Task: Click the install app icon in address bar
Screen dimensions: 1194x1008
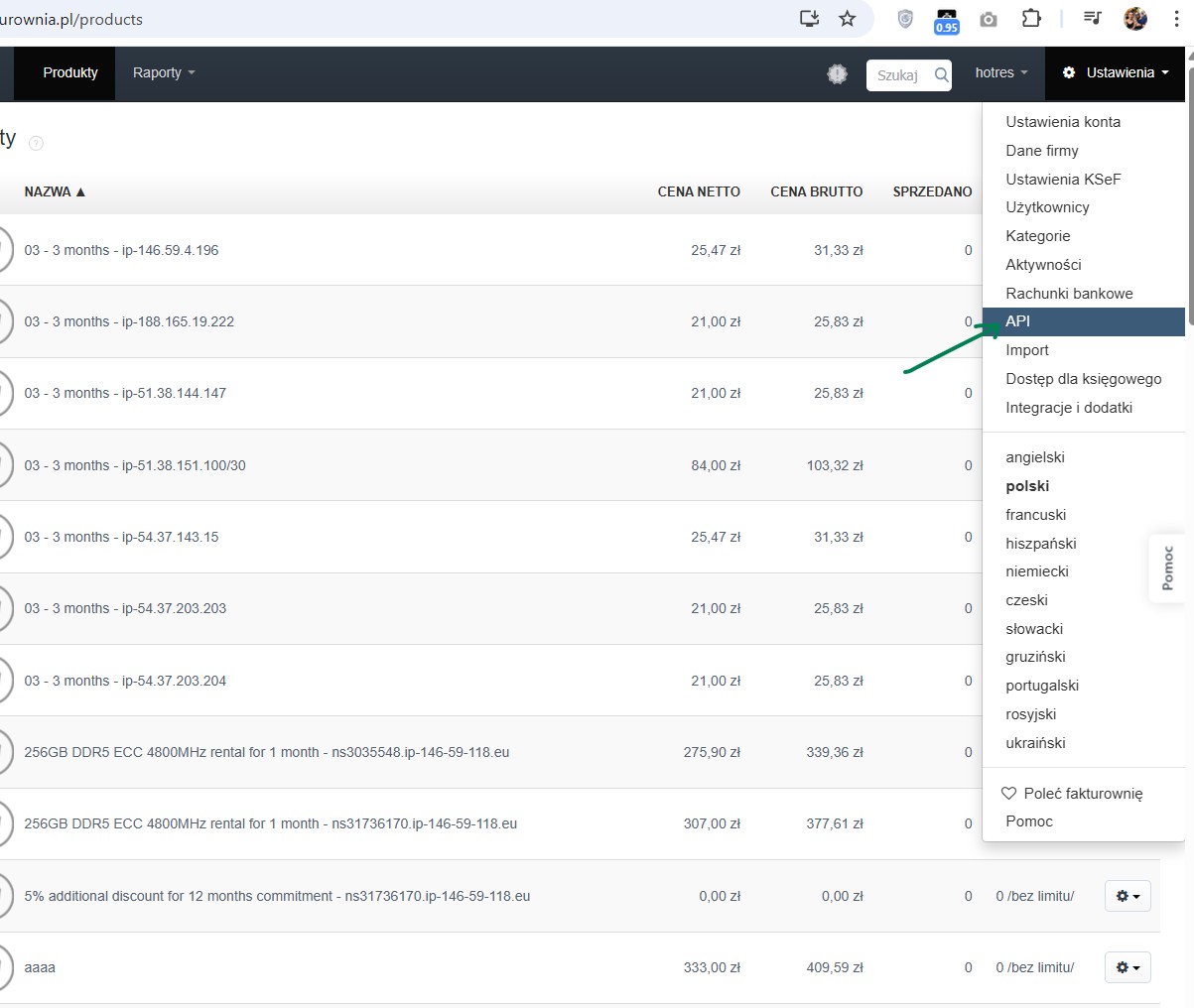Action: coord(809,19)
